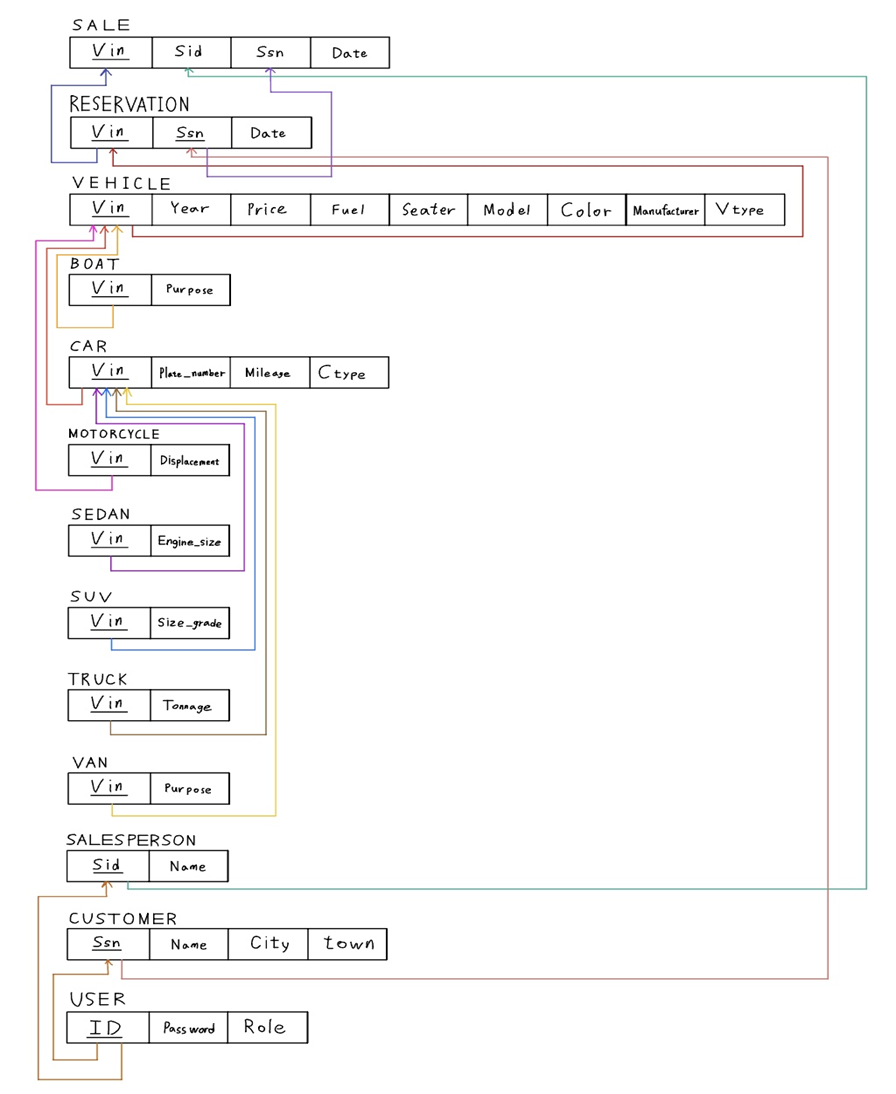Click the SALE table title
Screen dimensions: 896x1094
pos(101,25)
